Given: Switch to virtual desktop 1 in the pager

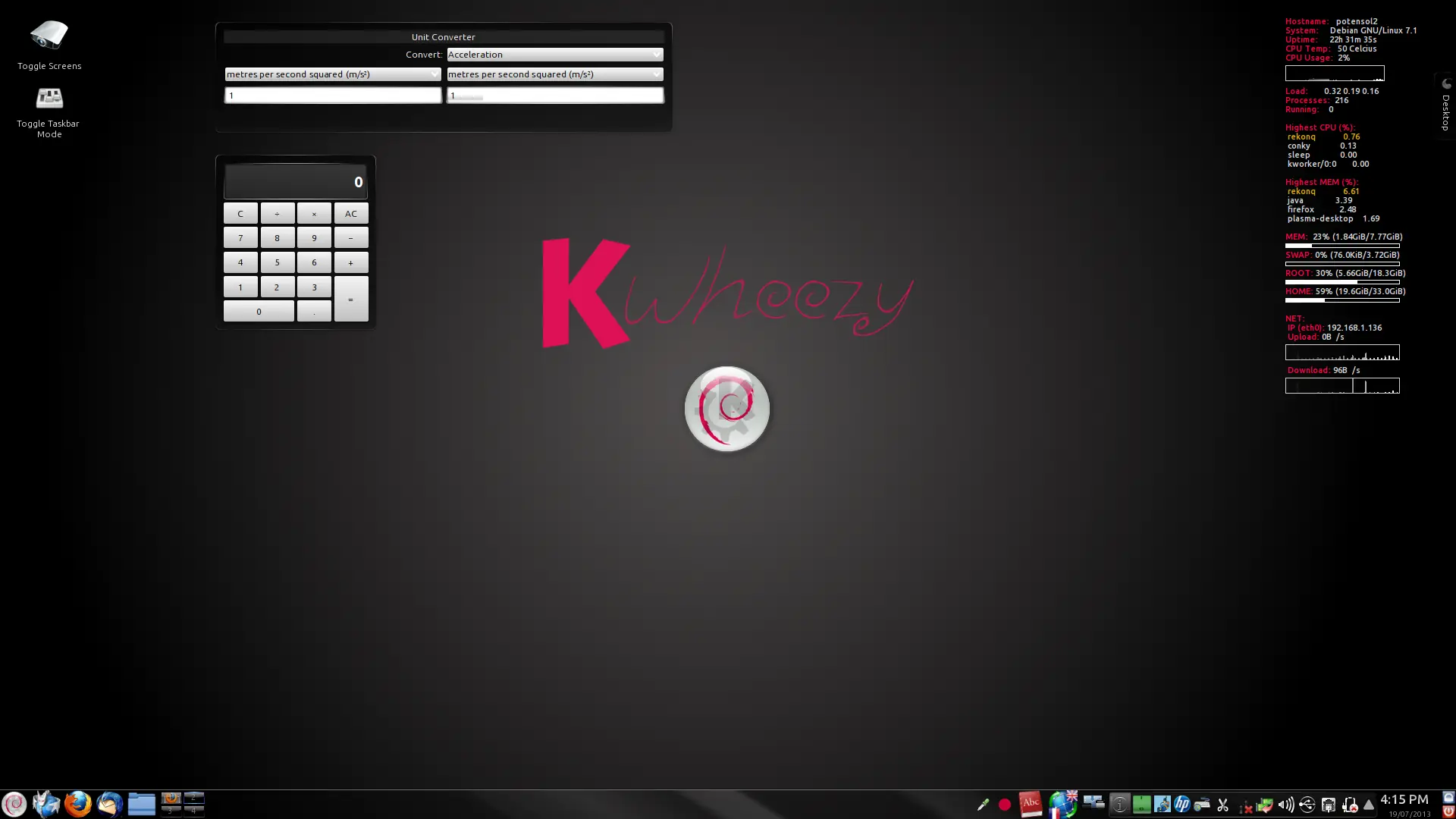Looking at the screenshot, I should pos(171,798).
